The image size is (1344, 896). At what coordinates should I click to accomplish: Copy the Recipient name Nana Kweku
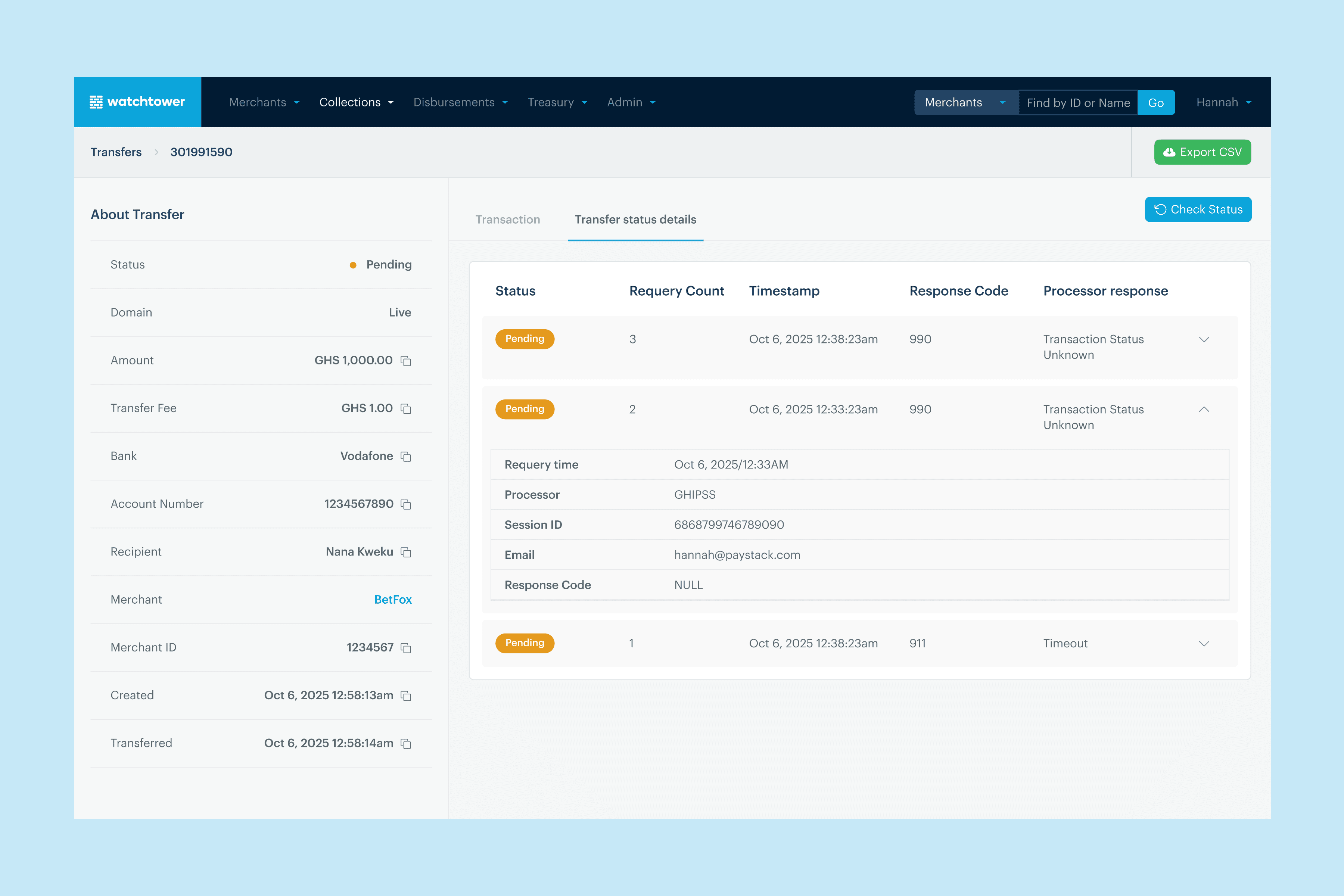(x=406, y=552)
